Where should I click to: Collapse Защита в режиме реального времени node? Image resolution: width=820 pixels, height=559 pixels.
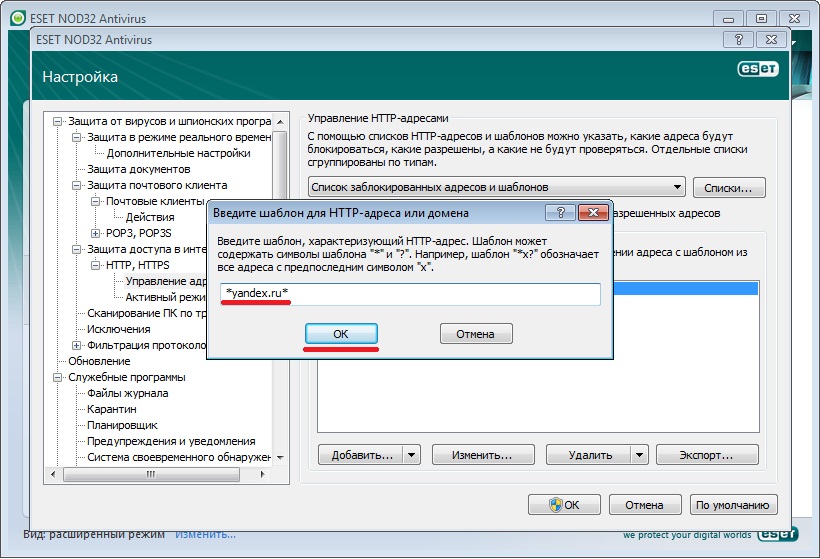pos(76,138)
